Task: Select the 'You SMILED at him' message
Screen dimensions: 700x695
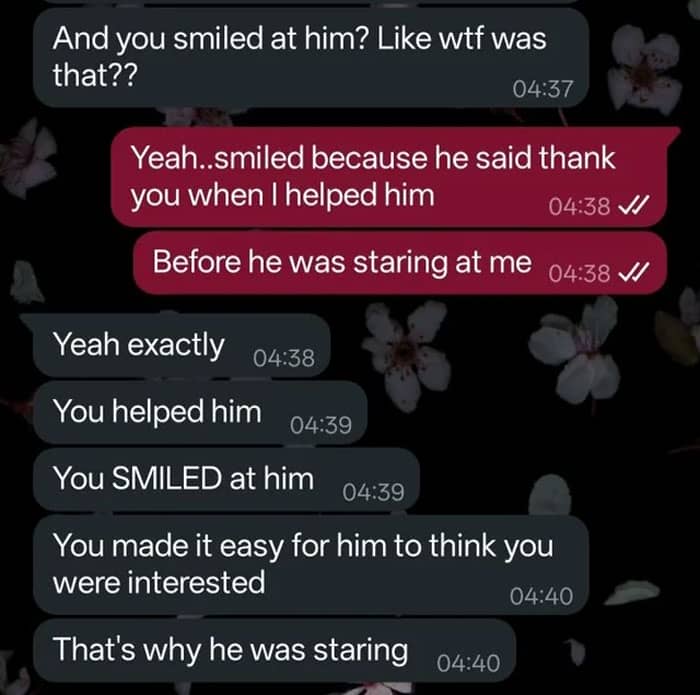Action: coord(226,479)
